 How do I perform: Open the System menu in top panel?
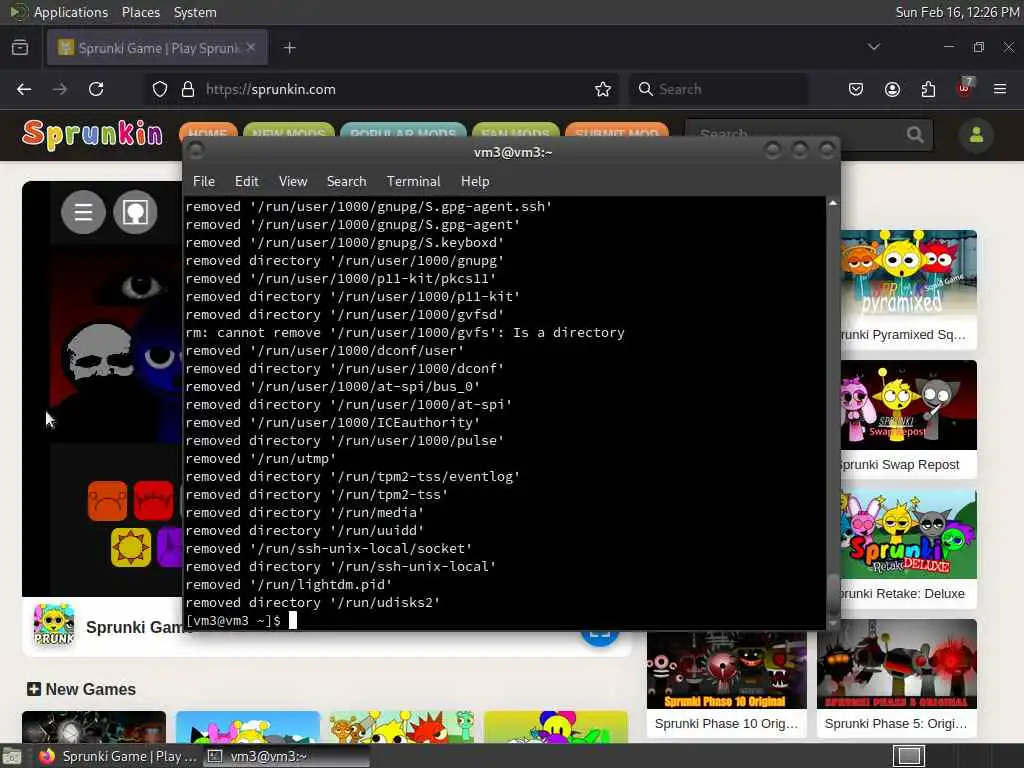click(x=195, y=12)
